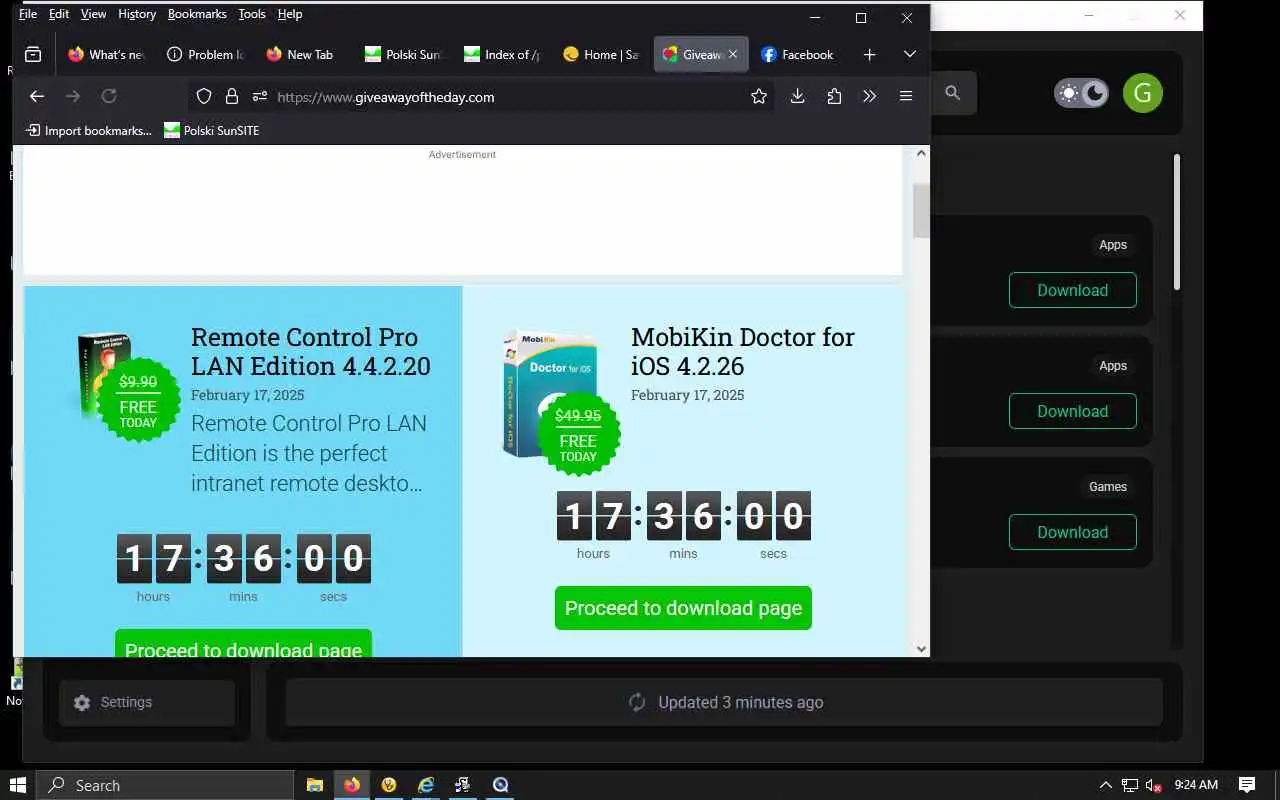Screen dimensions: 1280x800
Task: Switch to first Polski SunSITE tab
Action: pos(402,55)
